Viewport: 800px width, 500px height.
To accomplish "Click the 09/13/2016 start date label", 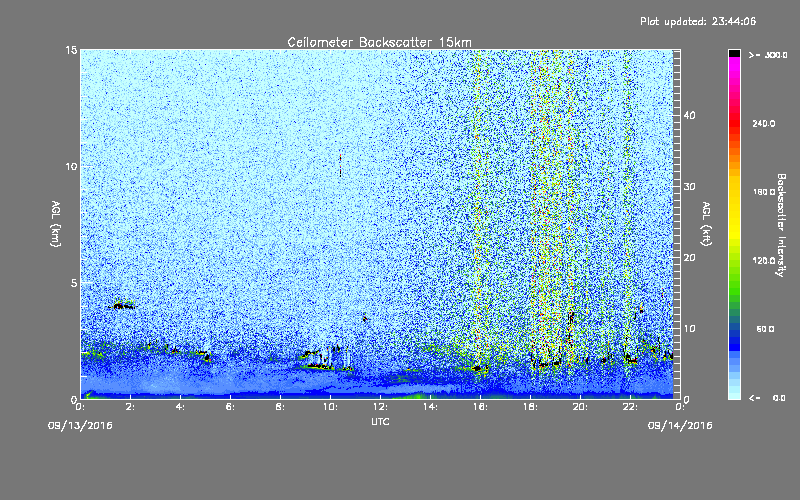I will point(80,426).
